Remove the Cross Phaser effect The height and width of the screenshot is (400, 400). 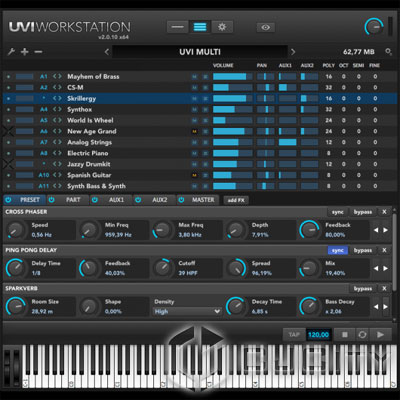[384, 212]
